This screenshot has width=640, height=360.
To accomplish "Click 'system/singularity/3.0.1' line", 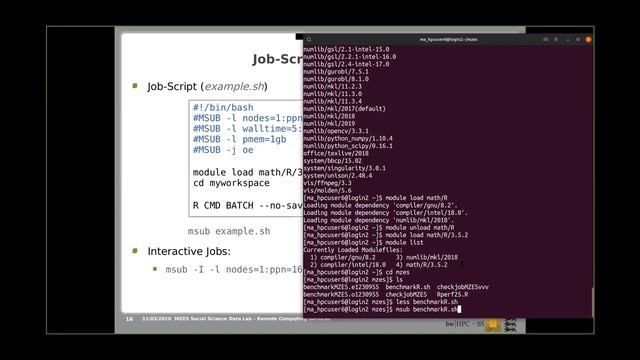I will [344, 168].
